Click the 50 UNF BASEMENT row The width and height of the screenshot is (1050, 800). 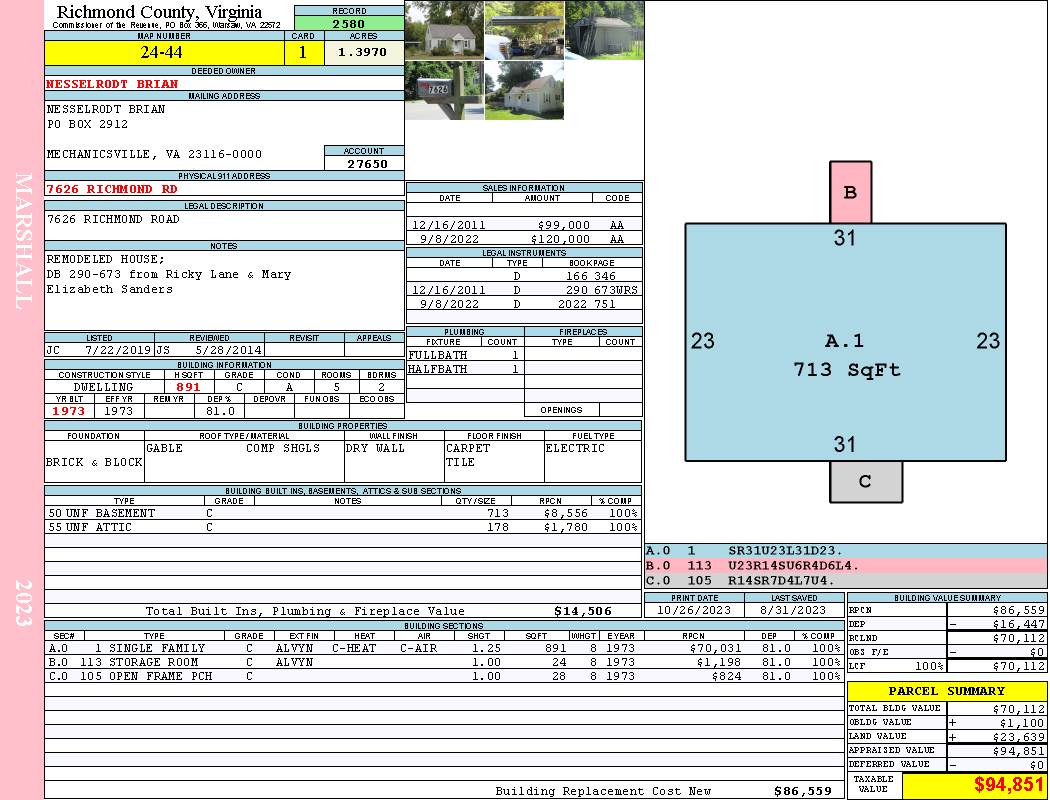coord(343,513)
